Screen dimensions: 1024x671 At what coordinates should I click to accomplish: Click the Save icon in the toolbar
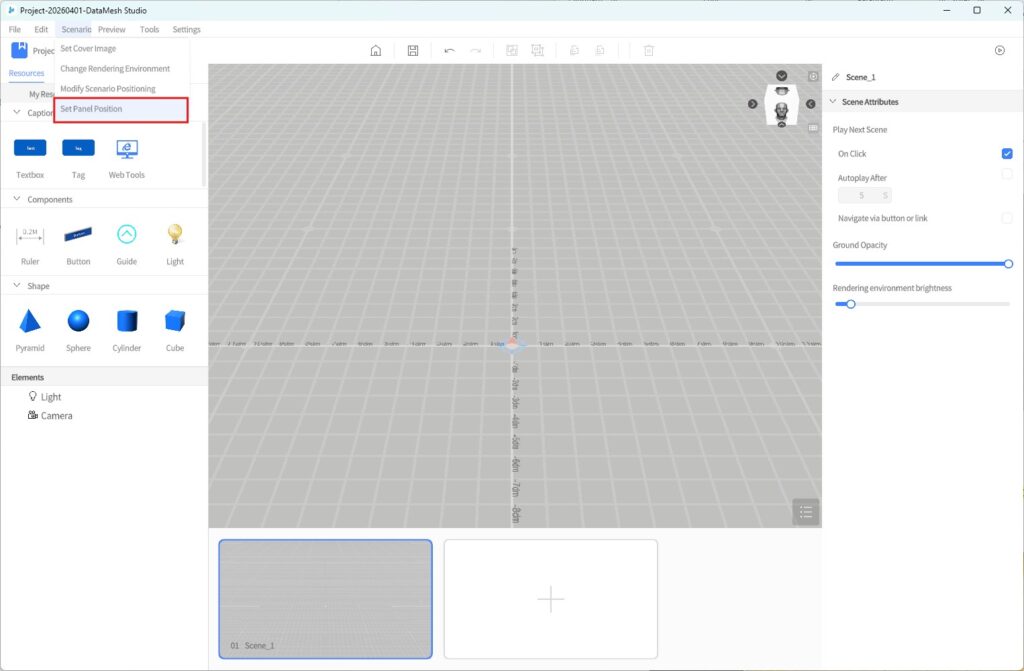[413, 50]
